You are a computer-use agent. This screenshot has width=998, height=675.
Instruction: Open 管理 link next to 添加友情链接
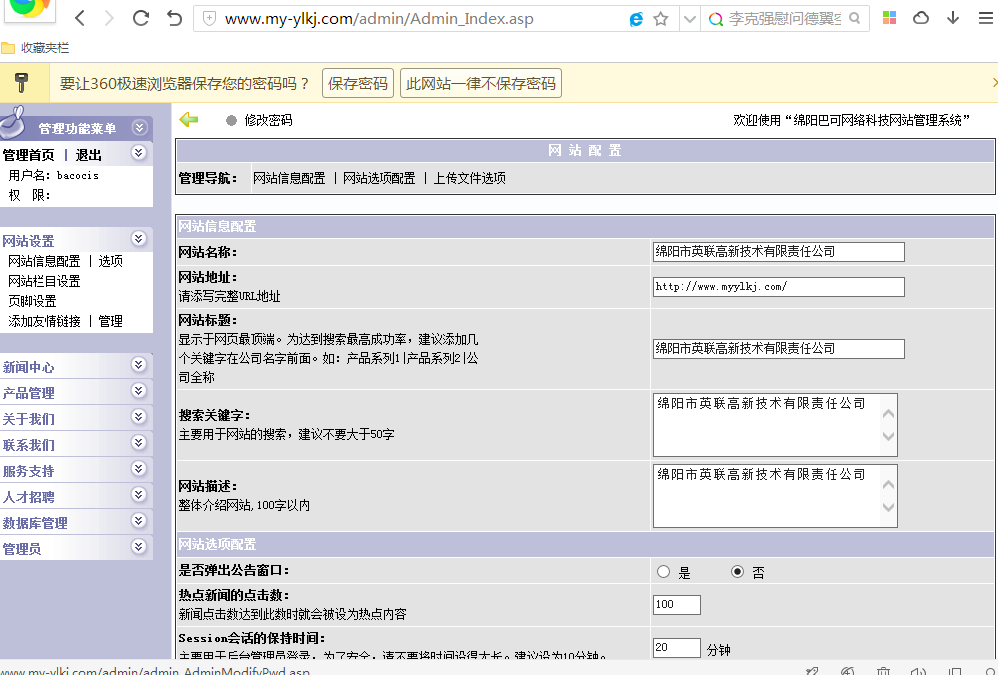click(x=110, y=321)
